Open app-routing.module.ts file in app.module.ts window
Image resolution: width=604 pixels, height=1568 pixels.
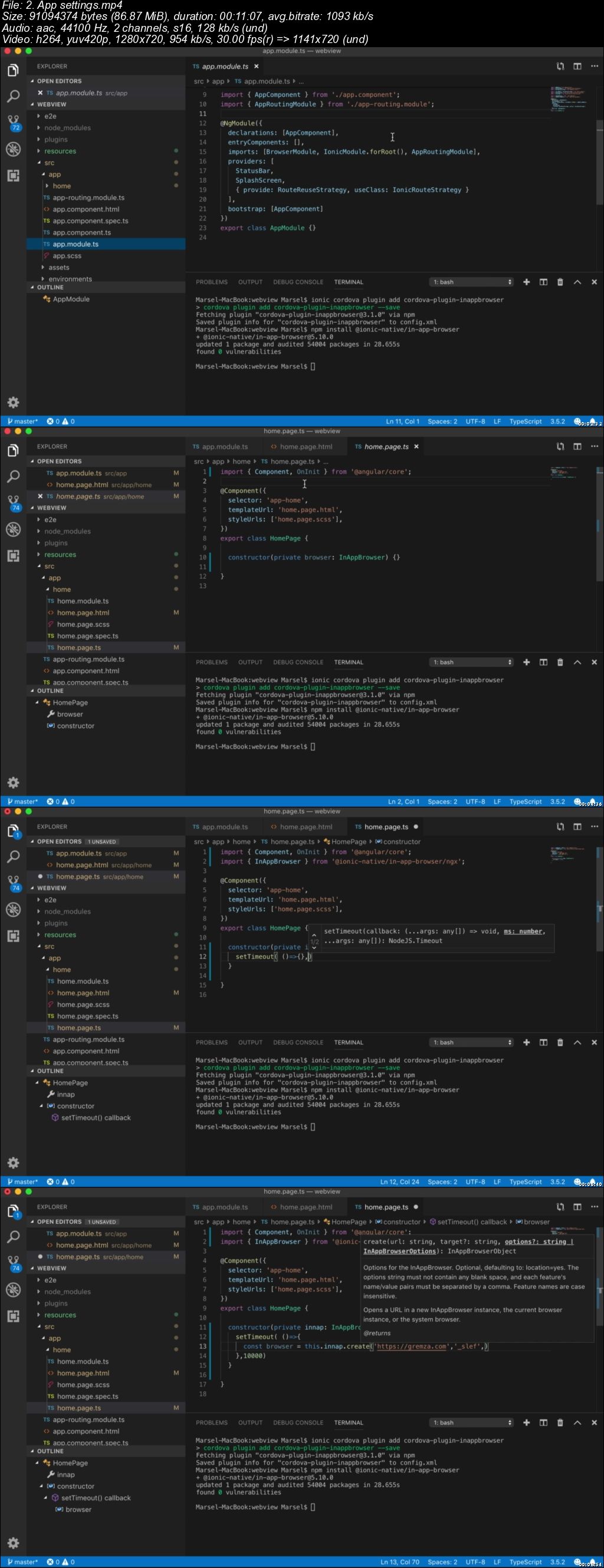coord(88,198)
